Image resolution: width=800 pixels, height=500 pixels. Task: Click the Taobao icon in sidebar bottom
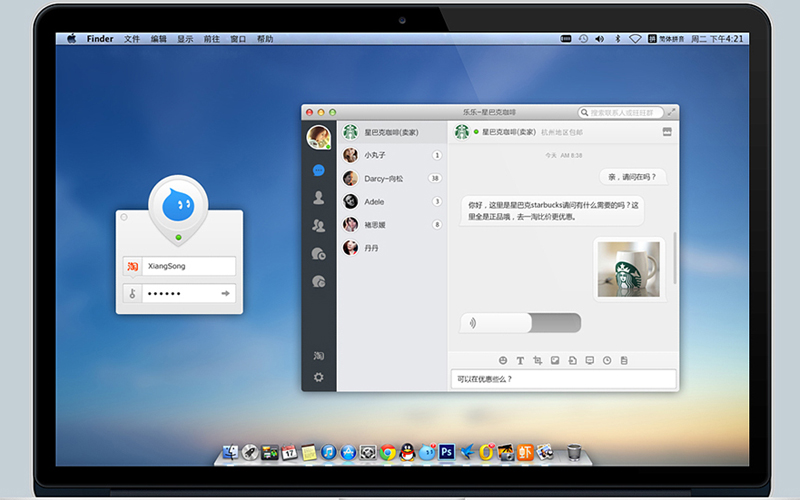coord(318,355)
